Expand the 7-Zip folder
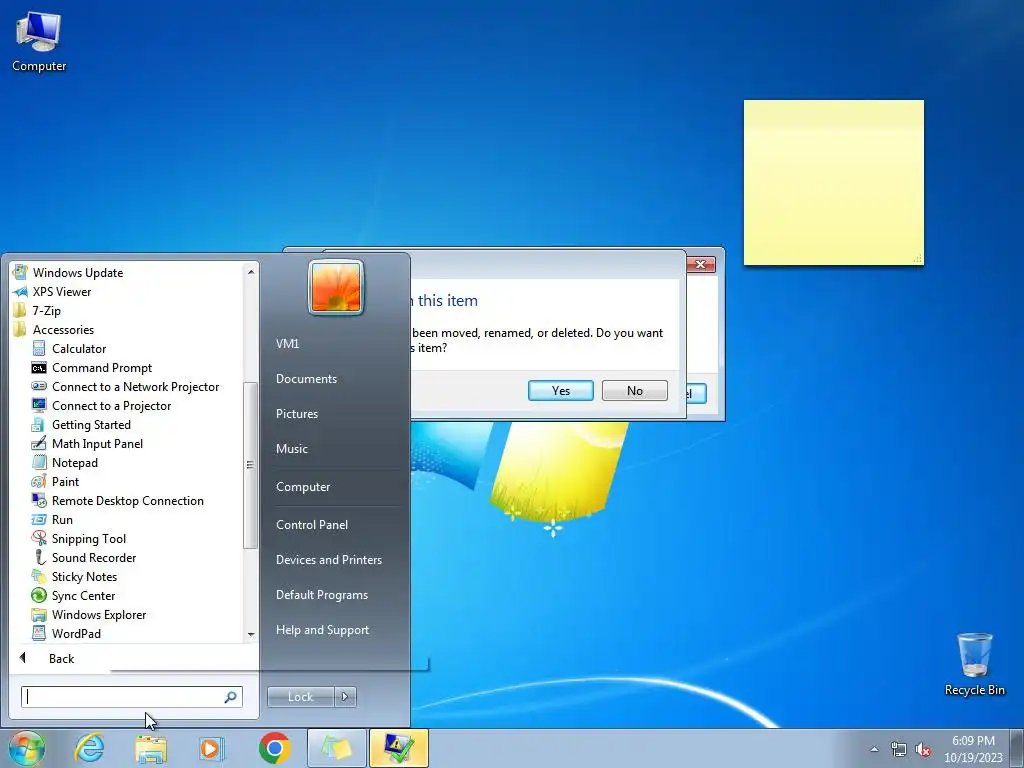Screen dimensions: 1024x768 click(x=46, y=310)
